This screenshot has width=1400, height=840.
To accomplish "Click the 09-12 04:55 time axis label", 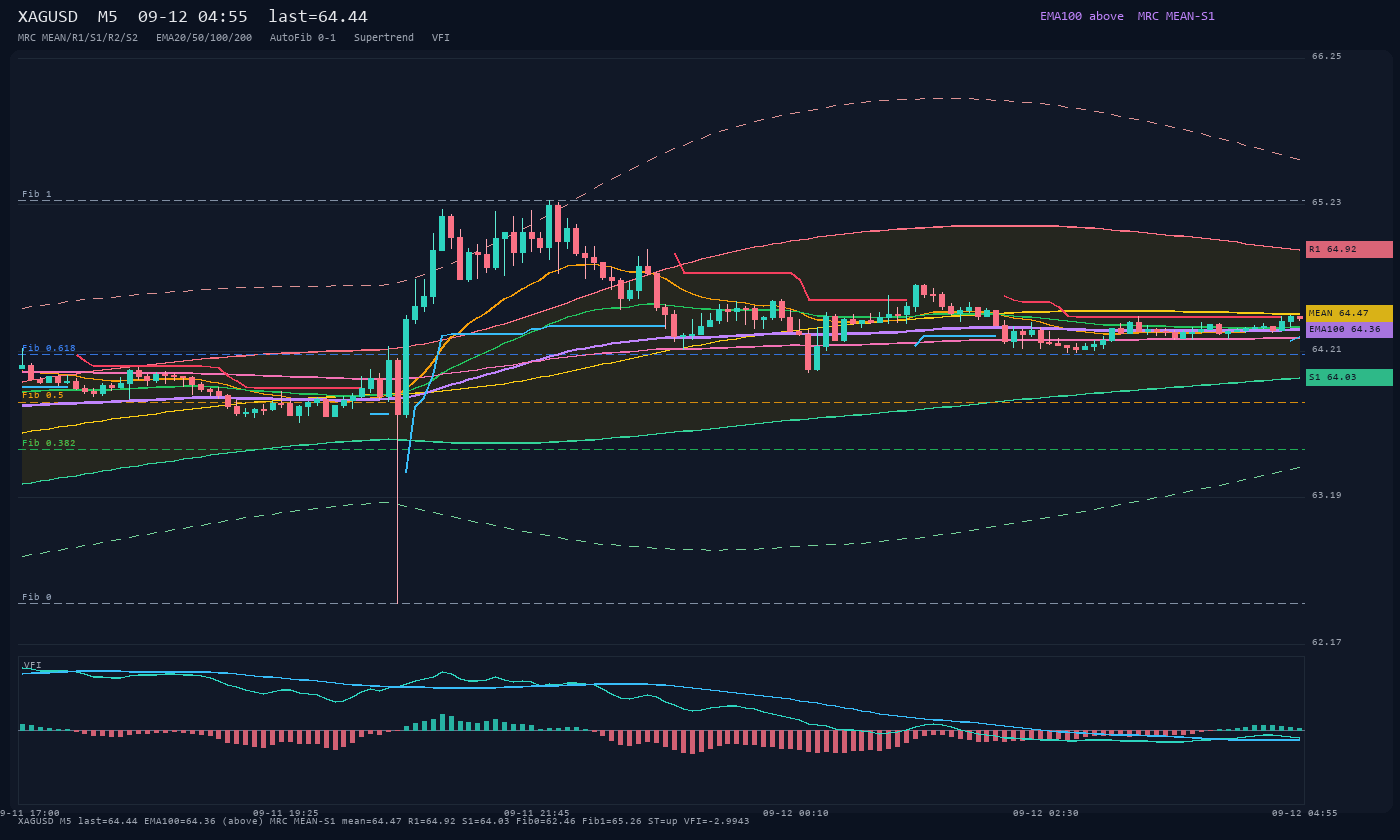I will click(x=1304, y=813).
